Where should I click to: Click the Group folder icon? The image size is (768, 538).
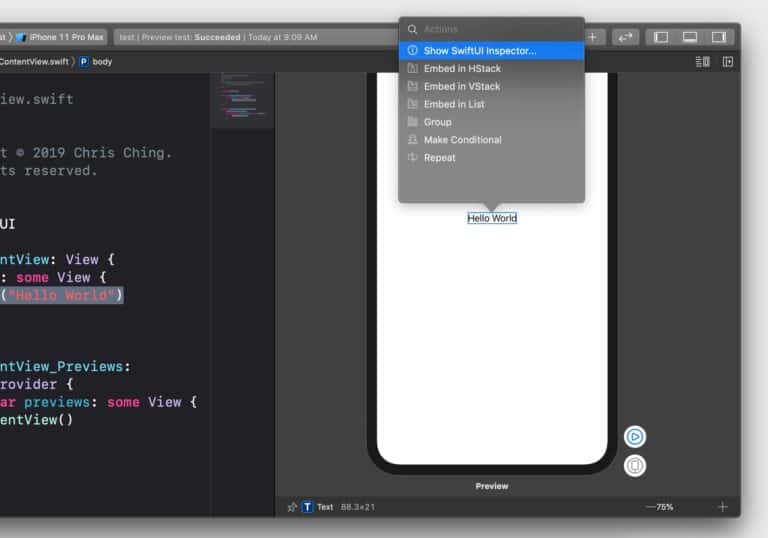pyautogui.click(x=412, y=122)
